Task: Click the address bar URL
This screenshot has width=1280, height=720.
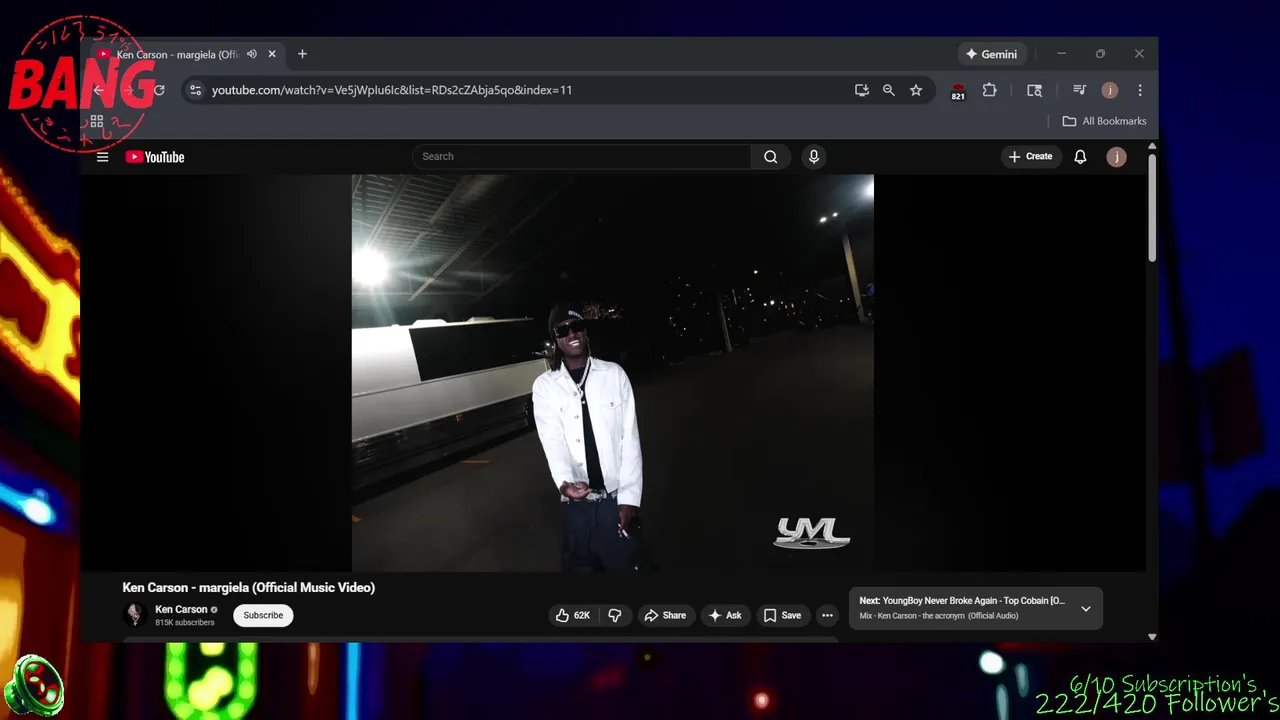Action: pyautogui.click(x=391, y=90)
